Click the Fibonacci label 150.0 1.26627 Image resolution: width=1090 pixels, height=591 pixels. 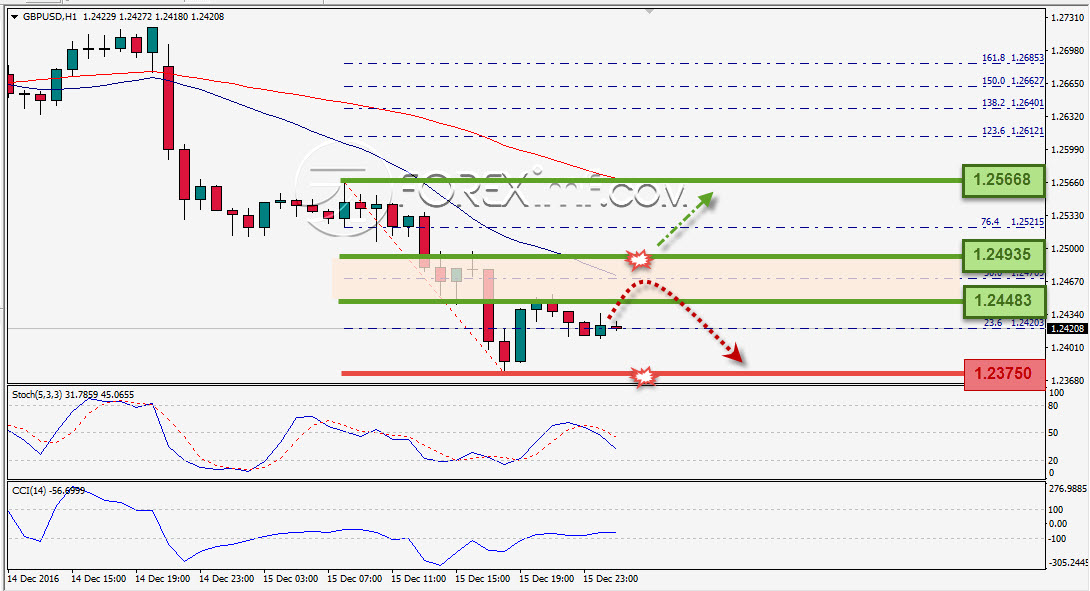[1012, 81]
